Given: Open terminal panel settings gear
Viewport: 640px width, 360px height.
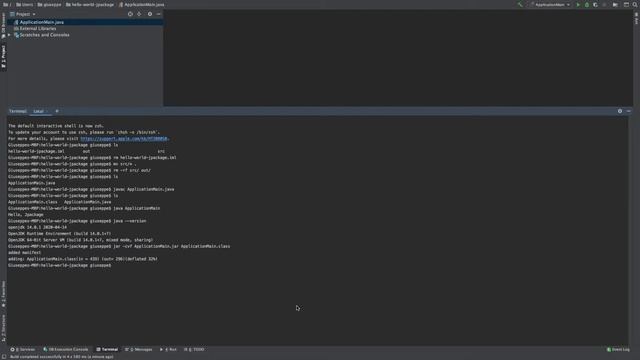Looking at the screenshot, I should 620,111.
